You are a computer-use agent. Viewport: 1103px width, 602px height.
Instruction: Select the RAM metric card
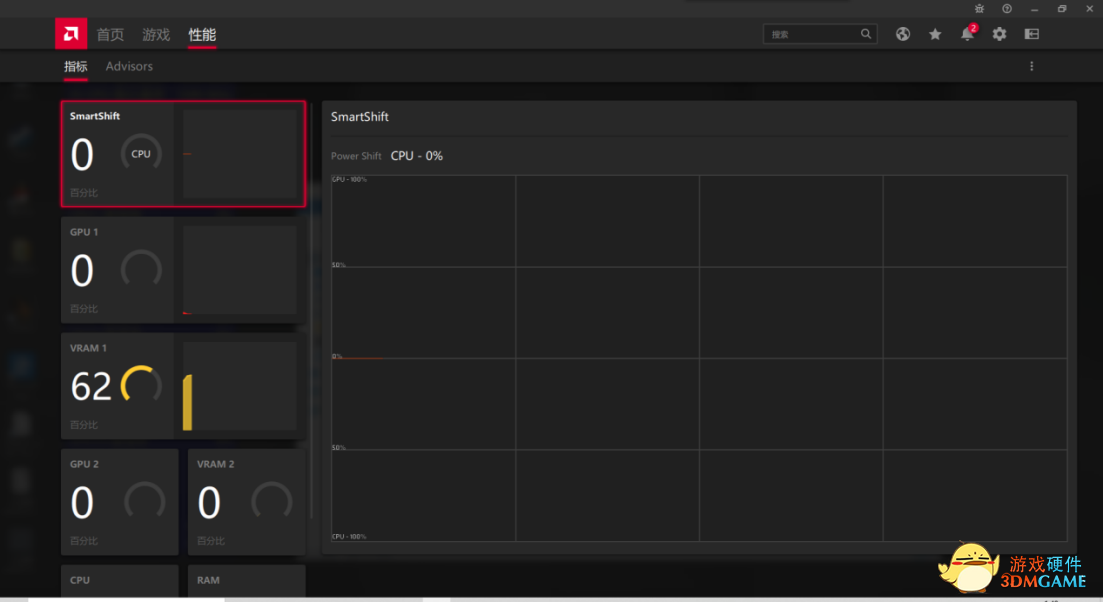pos(247,581)
